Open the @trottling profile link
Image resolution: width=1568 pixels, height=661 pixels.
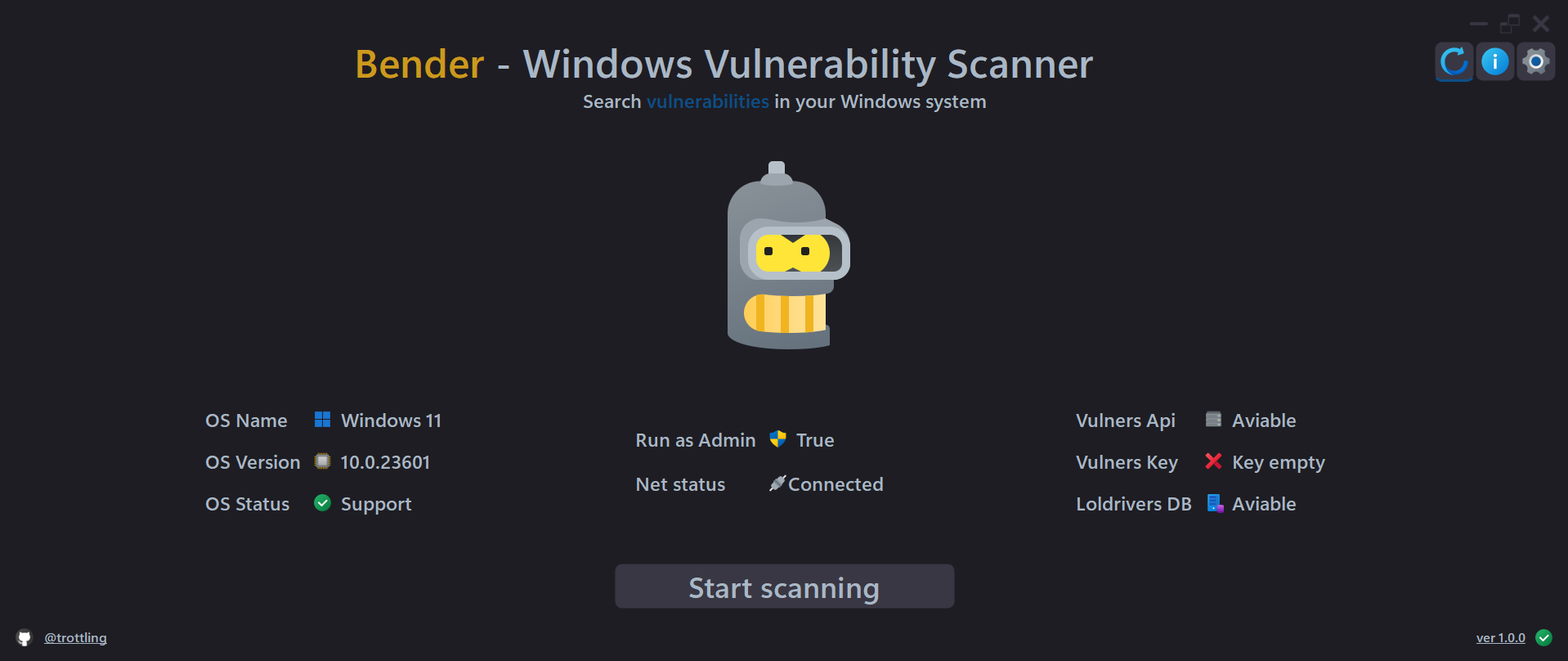pos(75,638)
